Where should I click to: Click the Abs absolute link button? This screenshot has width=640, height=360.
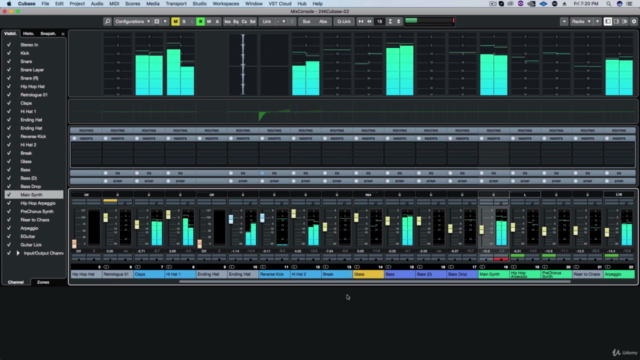point(323,22)
